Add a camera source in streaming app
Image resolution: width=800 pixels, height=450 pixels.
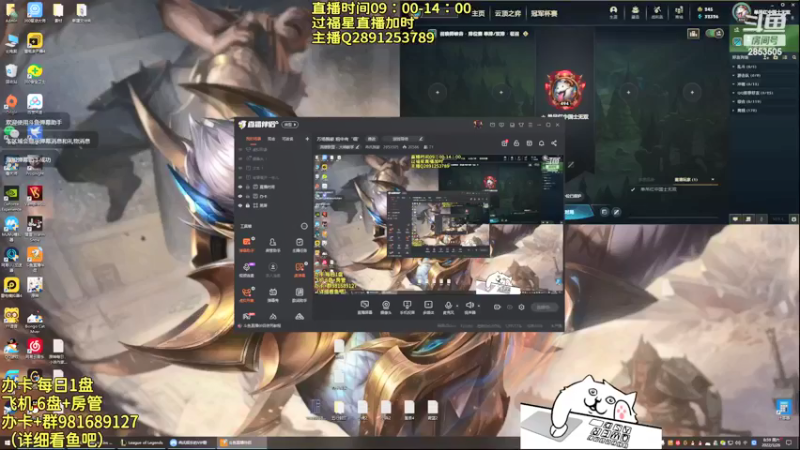(386, 305)
